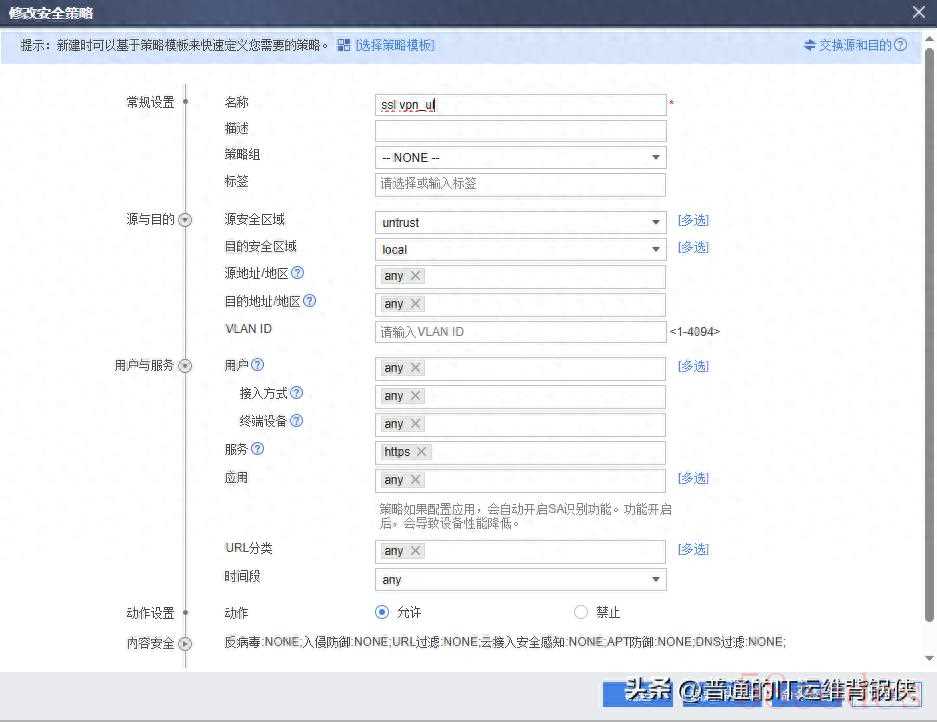The image size is (937, 722).
Task: Open the 策略组 dropdown
Action: (x=656, y=158)
